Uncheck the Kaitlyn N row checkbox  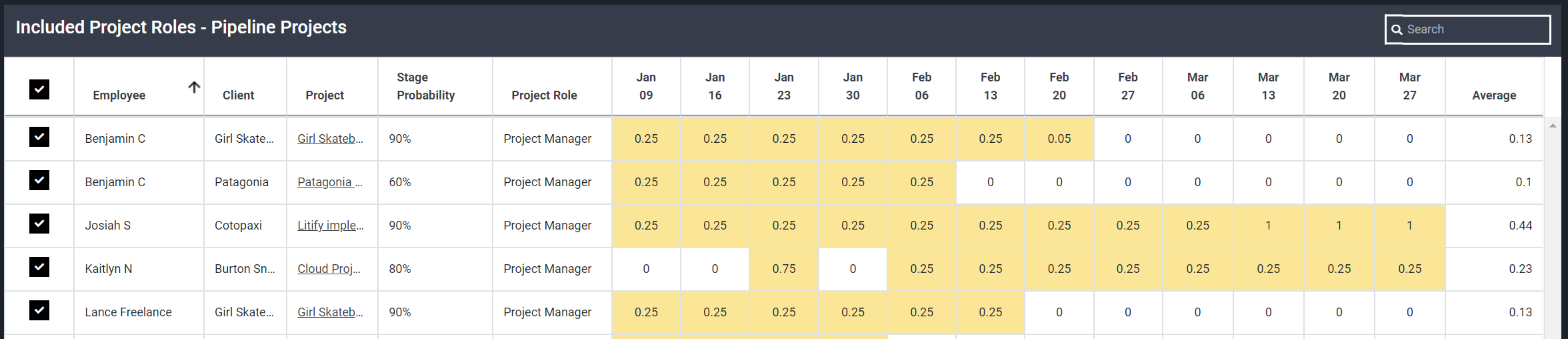coord(39,267)
